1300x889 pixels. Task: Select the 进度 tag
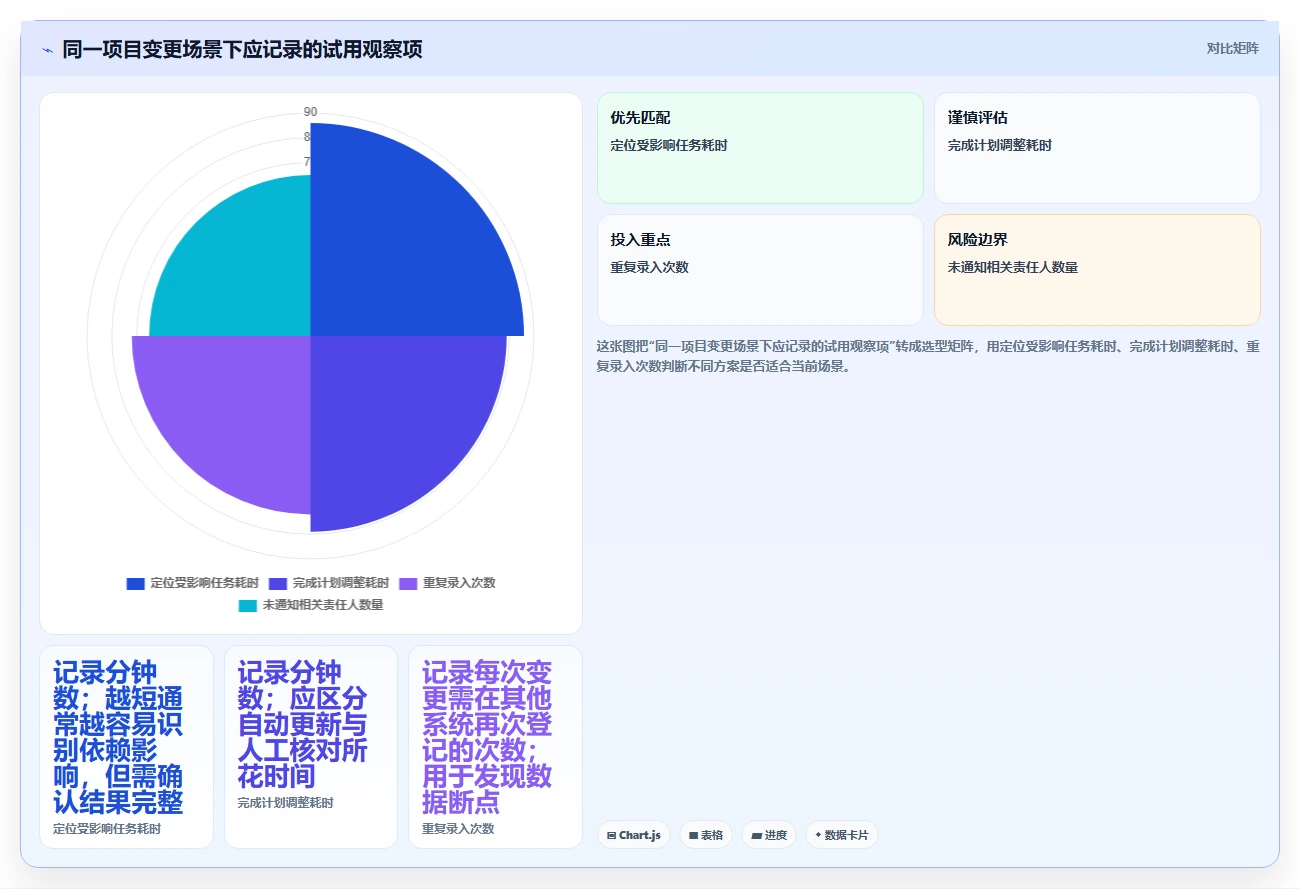pyautogui.click(x=769, y=835)
